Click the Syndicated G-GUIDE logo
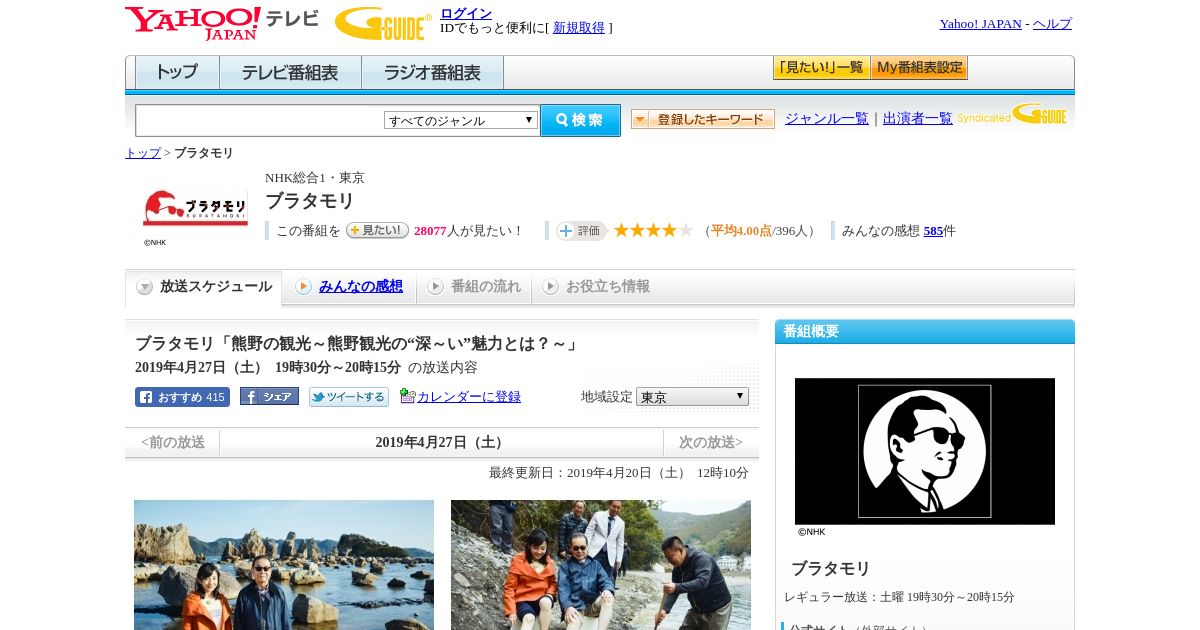Viewport: 1200px width, 630px height. (x=1012, y=114)
